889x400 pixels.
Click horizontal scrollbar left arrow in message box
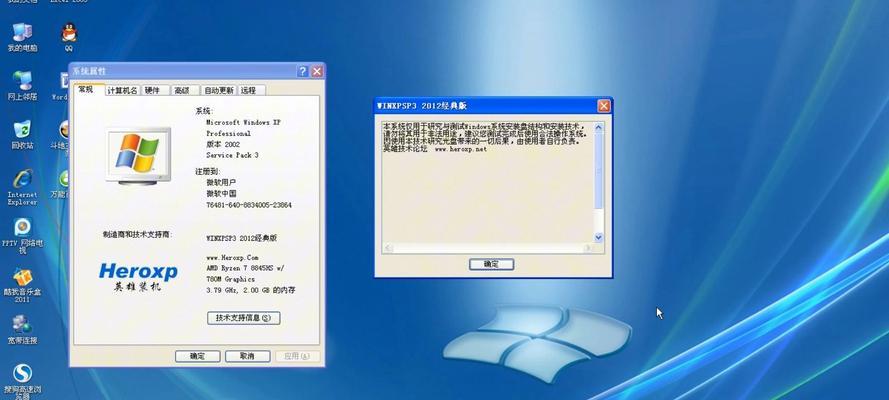pos(388,248)
